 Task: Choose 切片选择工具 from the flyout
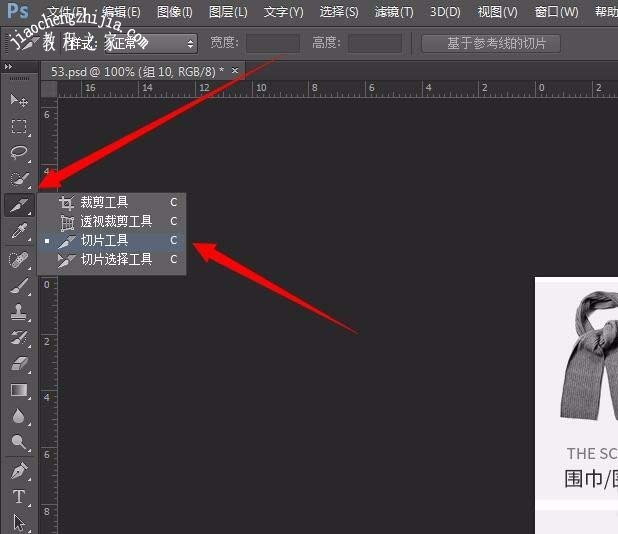112,259
